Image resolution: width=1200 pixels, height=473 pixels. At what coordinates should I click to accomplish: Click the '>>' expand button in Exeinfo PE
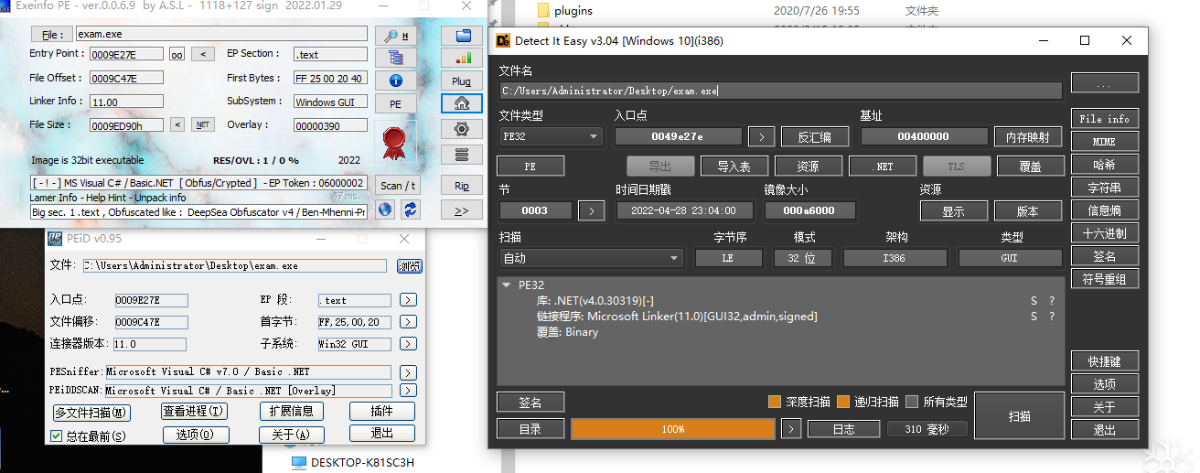tap(461, 210)
